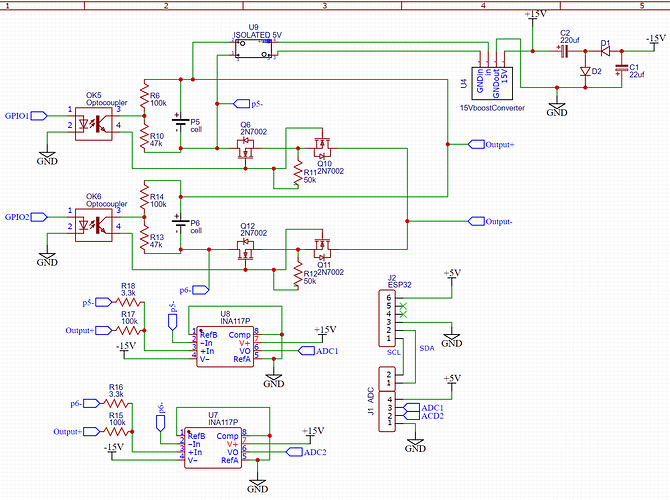
Task: Select the U8 INA117P amplifier
Action: pos(225,347)
